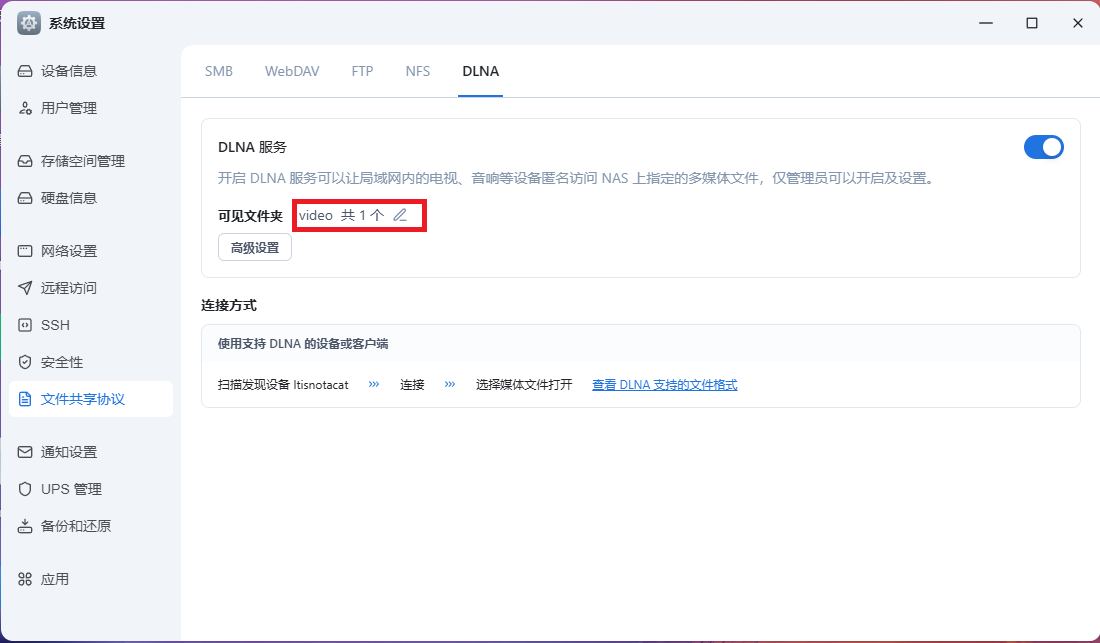Click the Notification Settings (通知设置) envelope icon
Screen dimensions: 1100x643
[x=25, y=452]
